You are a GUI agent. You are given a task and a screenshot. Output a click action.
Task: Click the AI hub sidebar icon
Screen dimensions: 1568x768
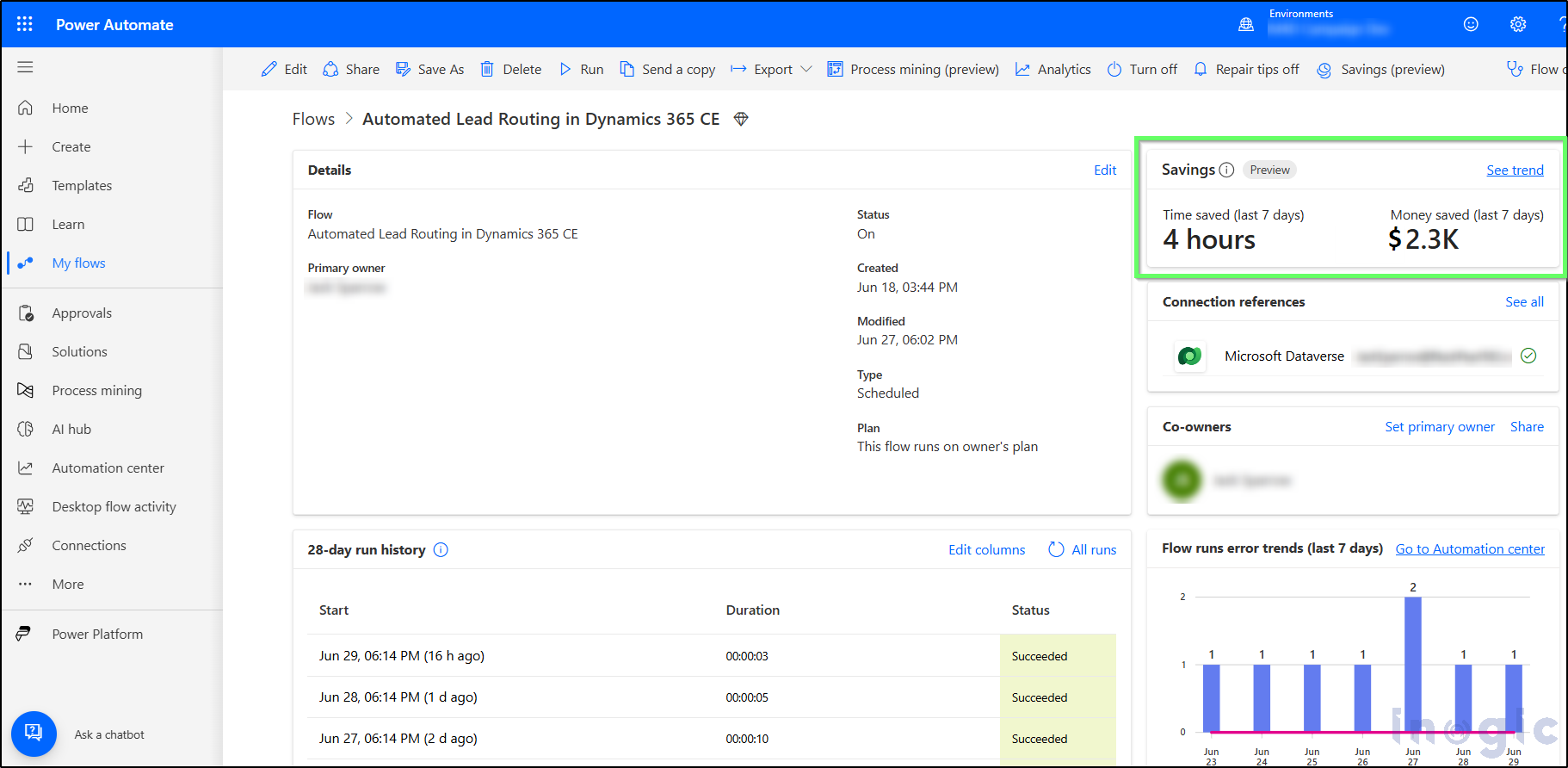coord(26,429)
